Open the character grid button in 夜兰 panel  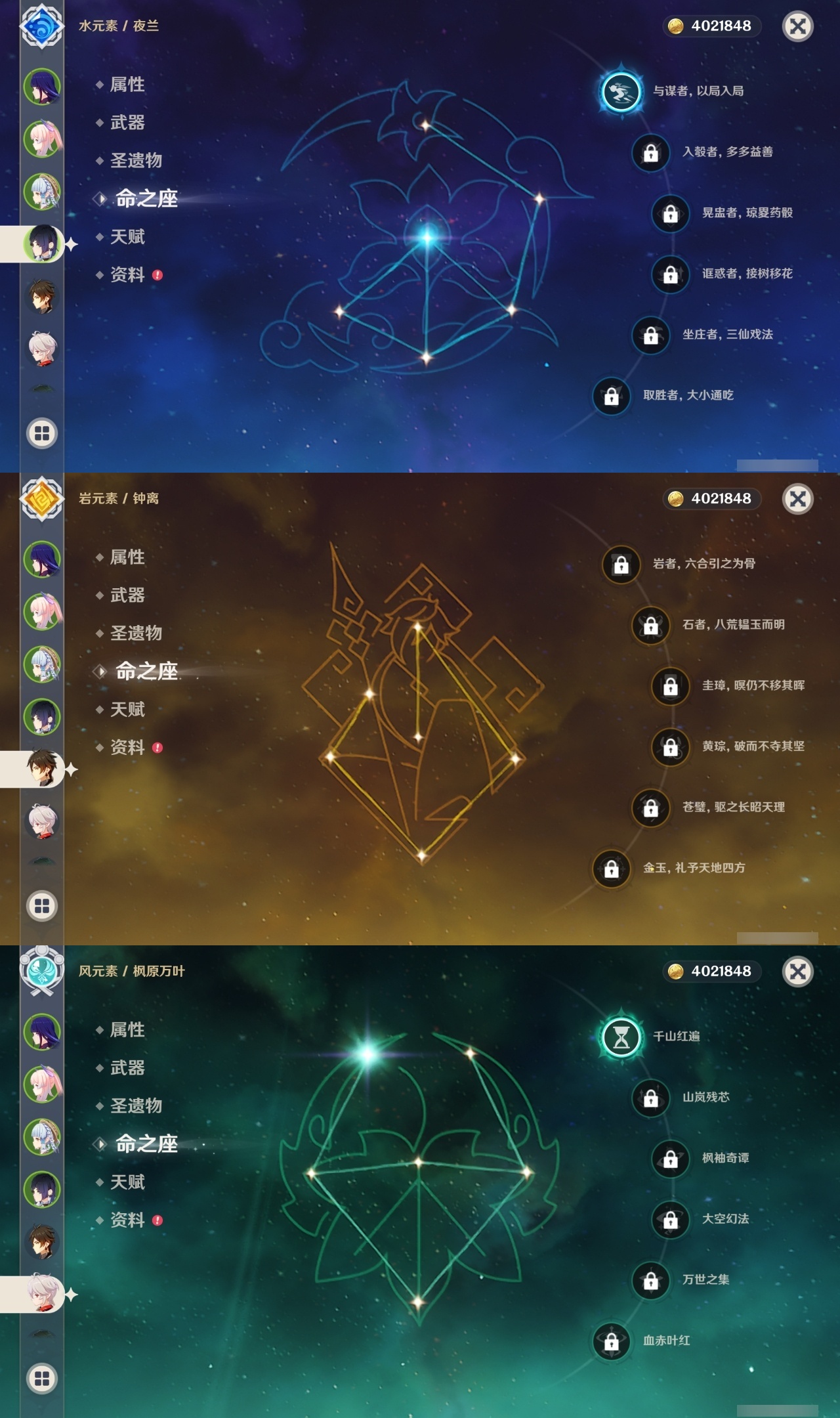point(42,433)
